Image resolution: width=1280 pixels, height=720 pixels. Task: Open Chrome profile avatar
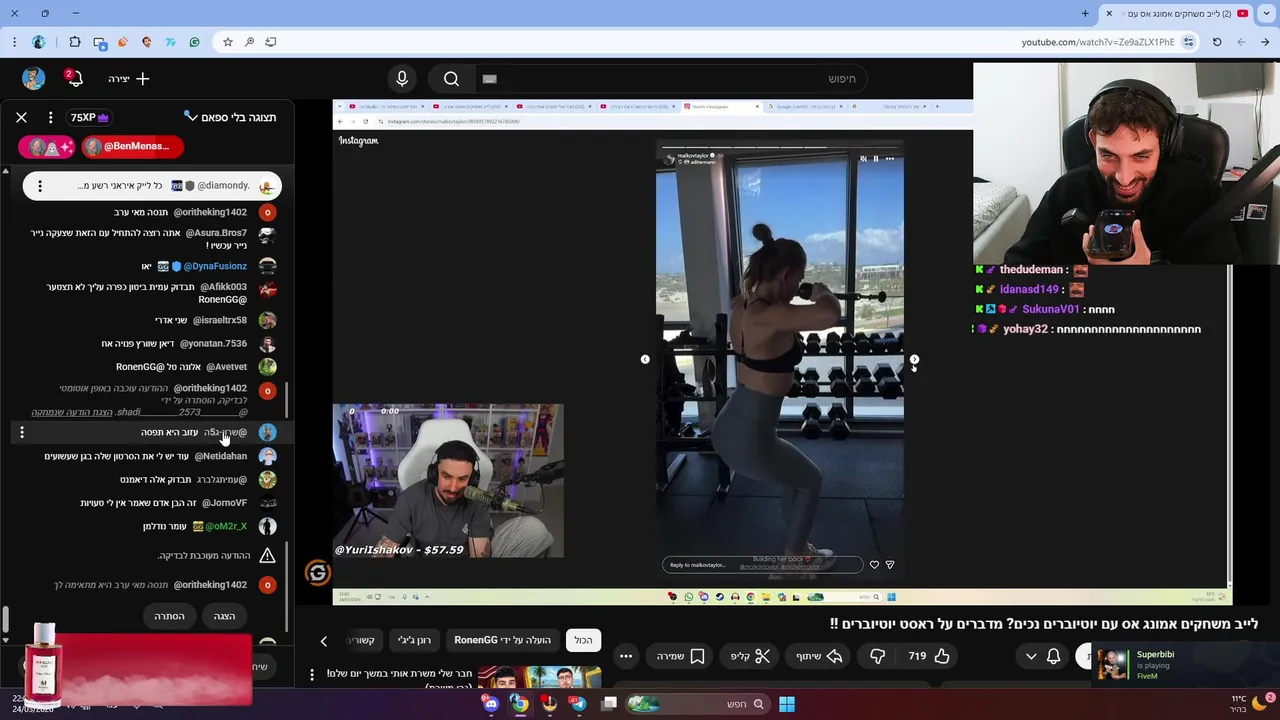tap(38, 42)
